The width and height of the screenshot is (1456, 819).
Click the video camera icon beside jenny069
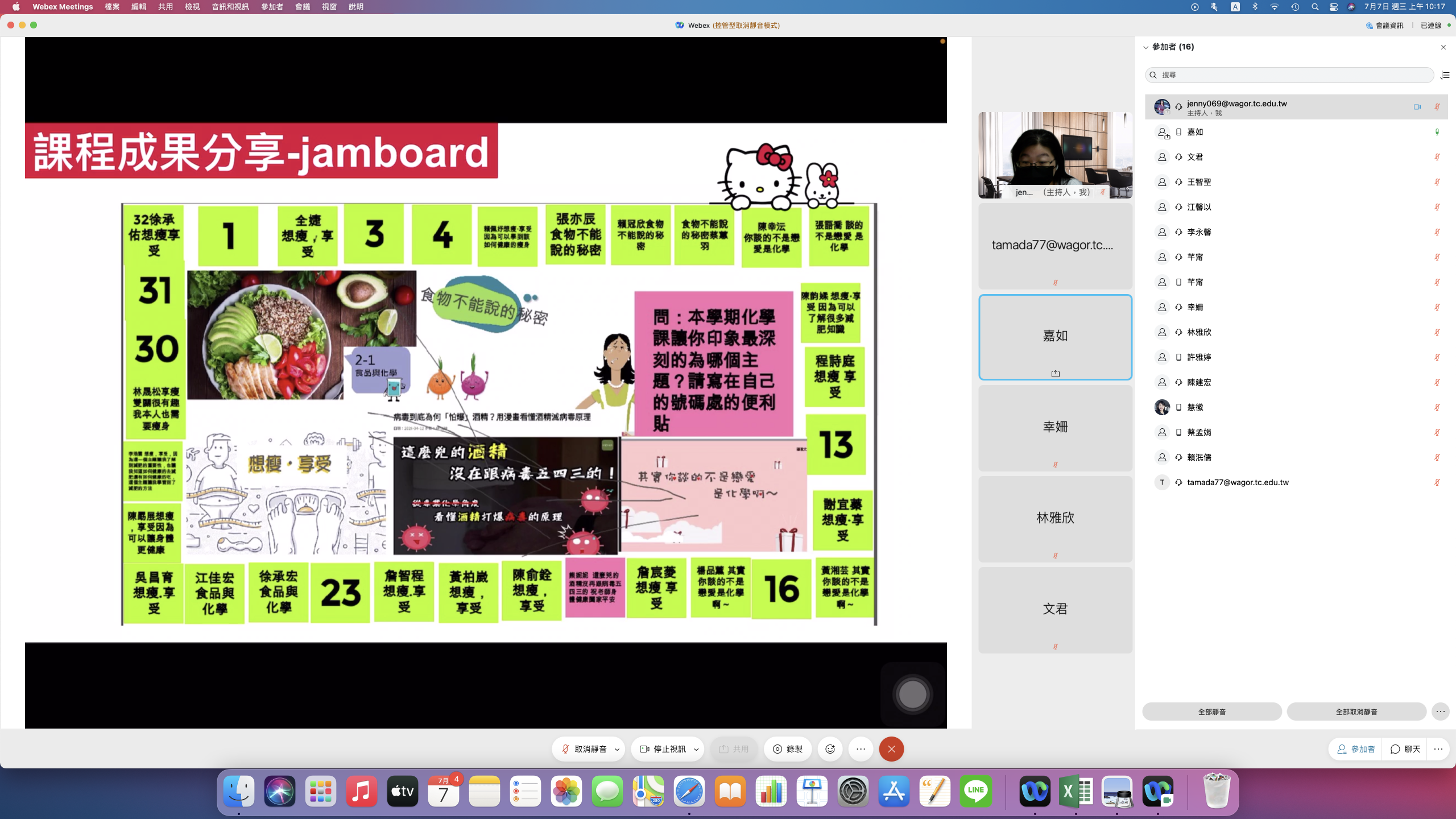pyautogui.click(x=1417, y=107)
